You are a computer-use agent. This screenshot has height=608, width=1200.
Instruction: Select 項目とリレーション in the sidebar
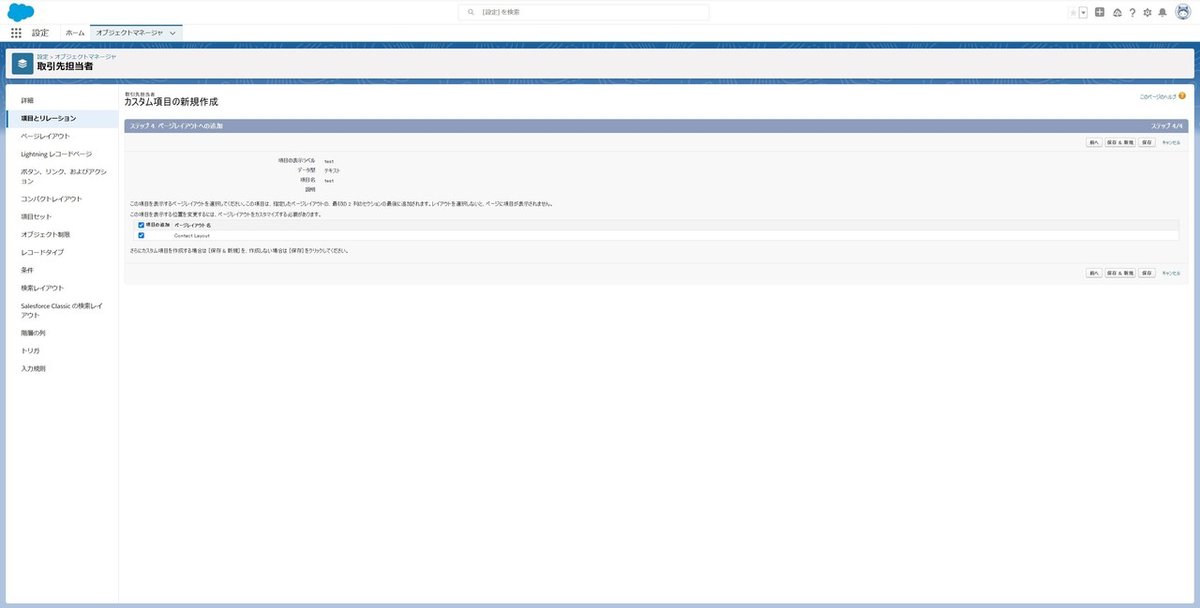(61, 118)
